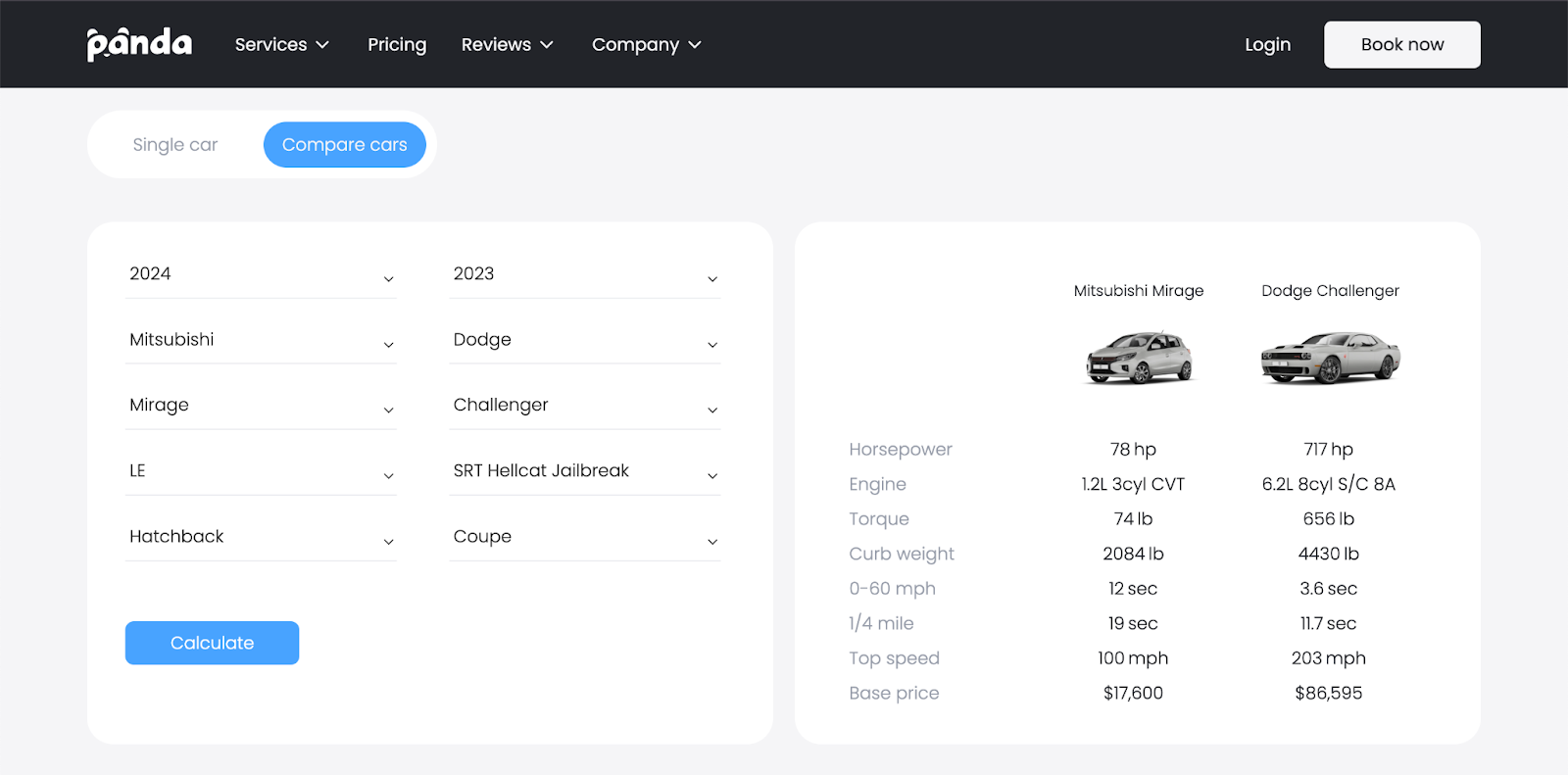Expand the Challenger model dropdown
This screenshot has height=775, width=1568.
click(584, 406)
